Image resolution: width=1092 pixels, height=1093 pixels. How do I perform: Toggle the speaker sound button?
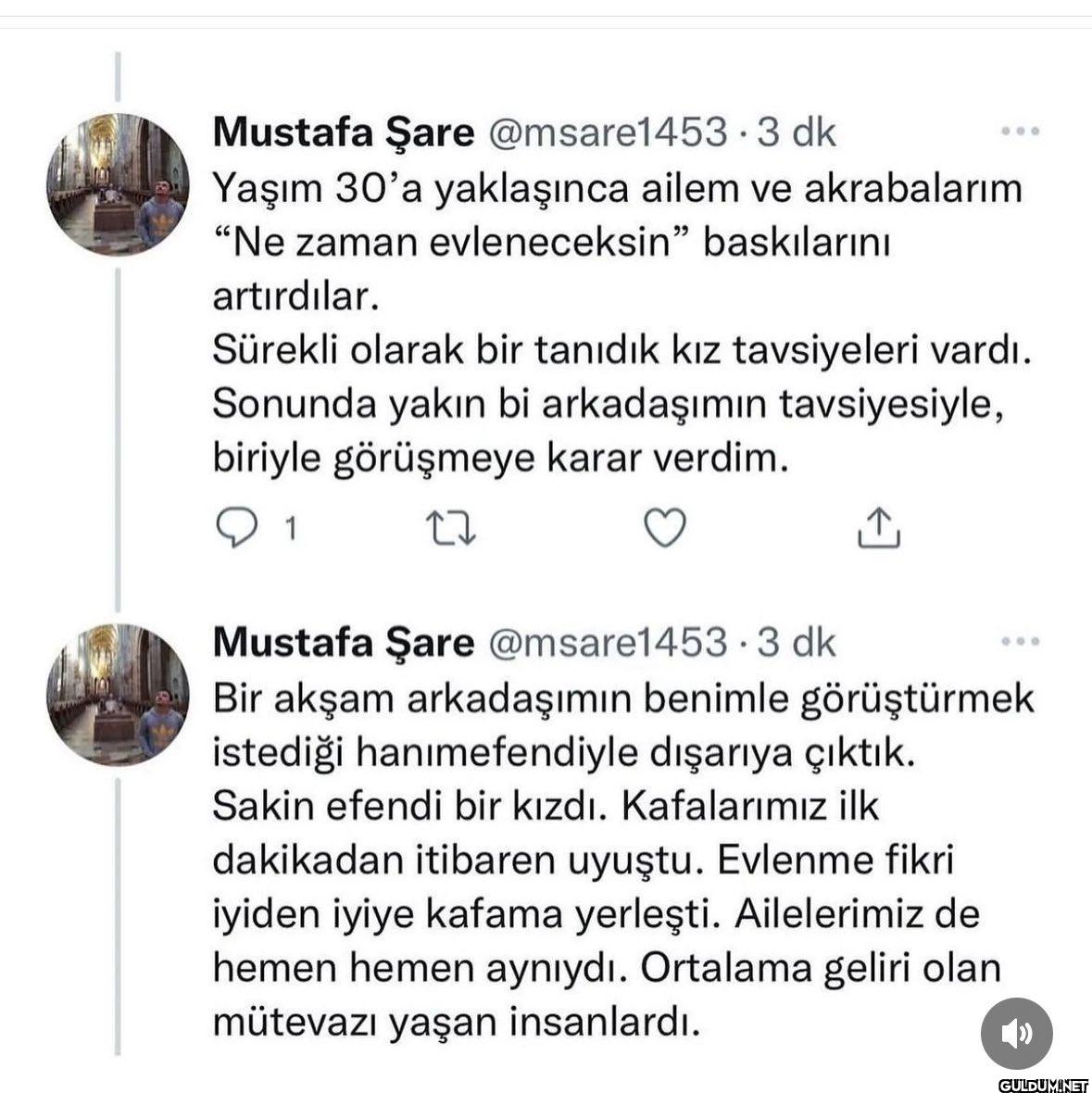pyautogui.click(x=1017, y=1033)
